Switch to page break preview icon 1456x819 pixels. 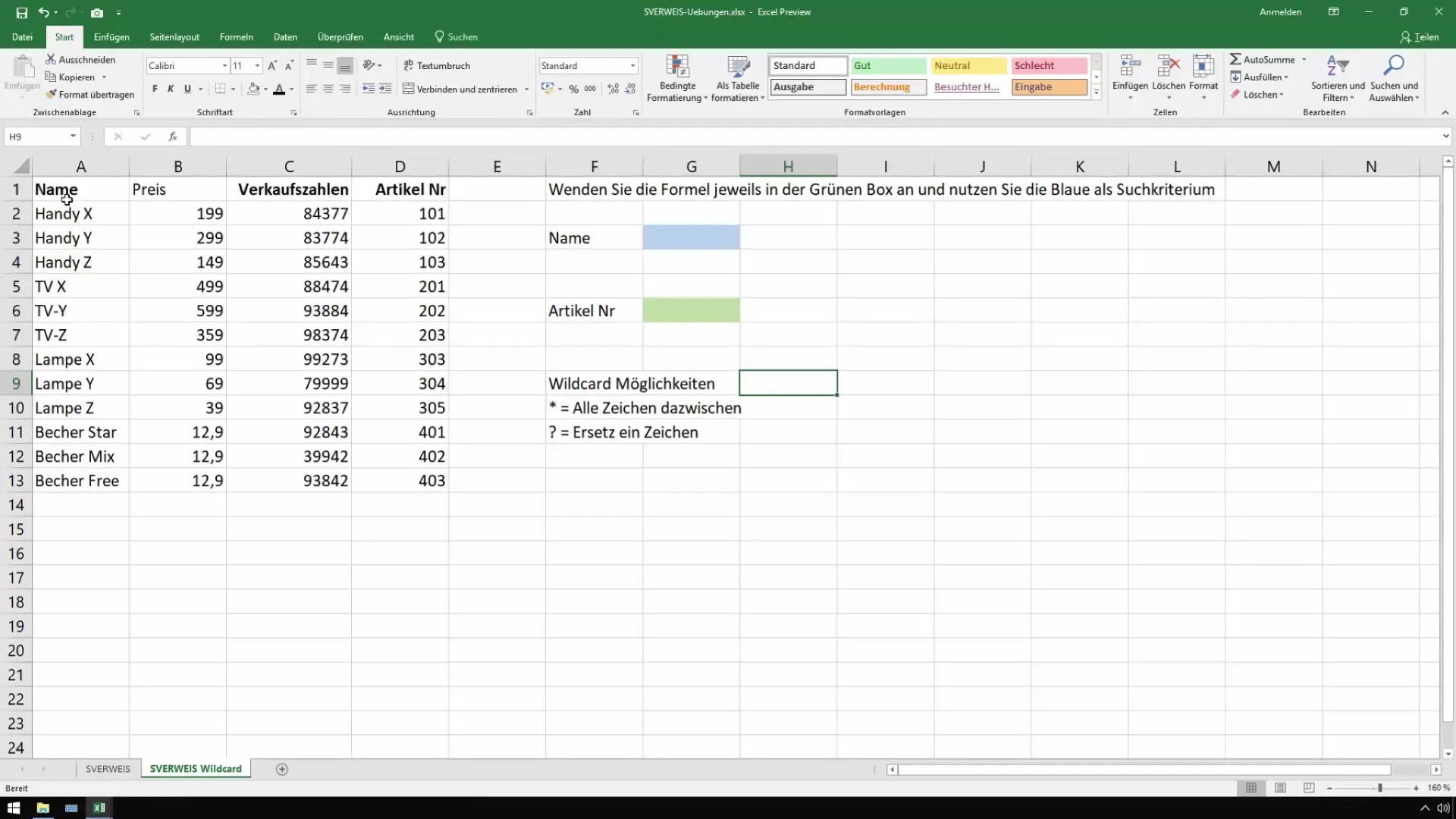[x=1309, y=788]
